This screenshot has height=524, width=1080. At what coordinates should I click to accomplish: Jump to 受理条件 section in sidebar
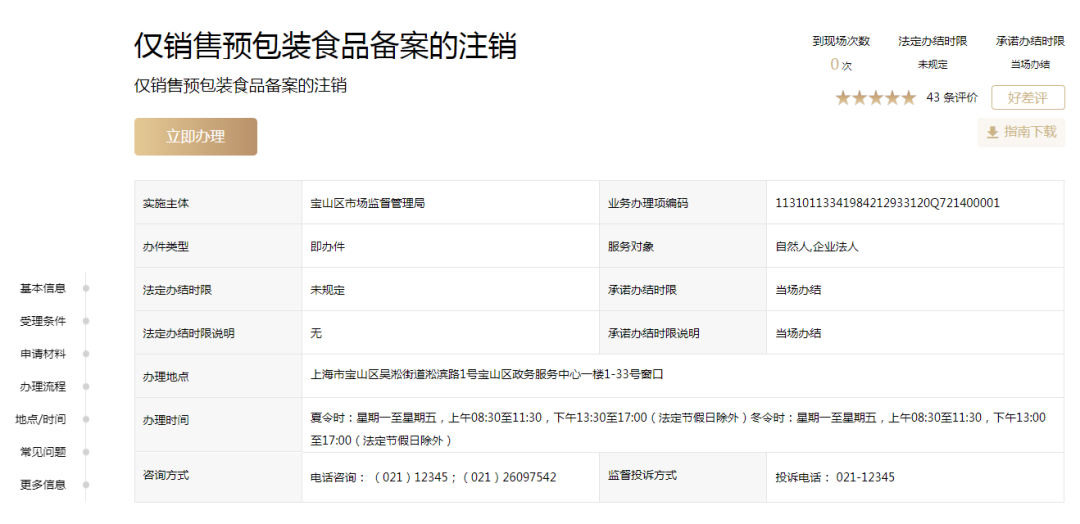point(43,321)
